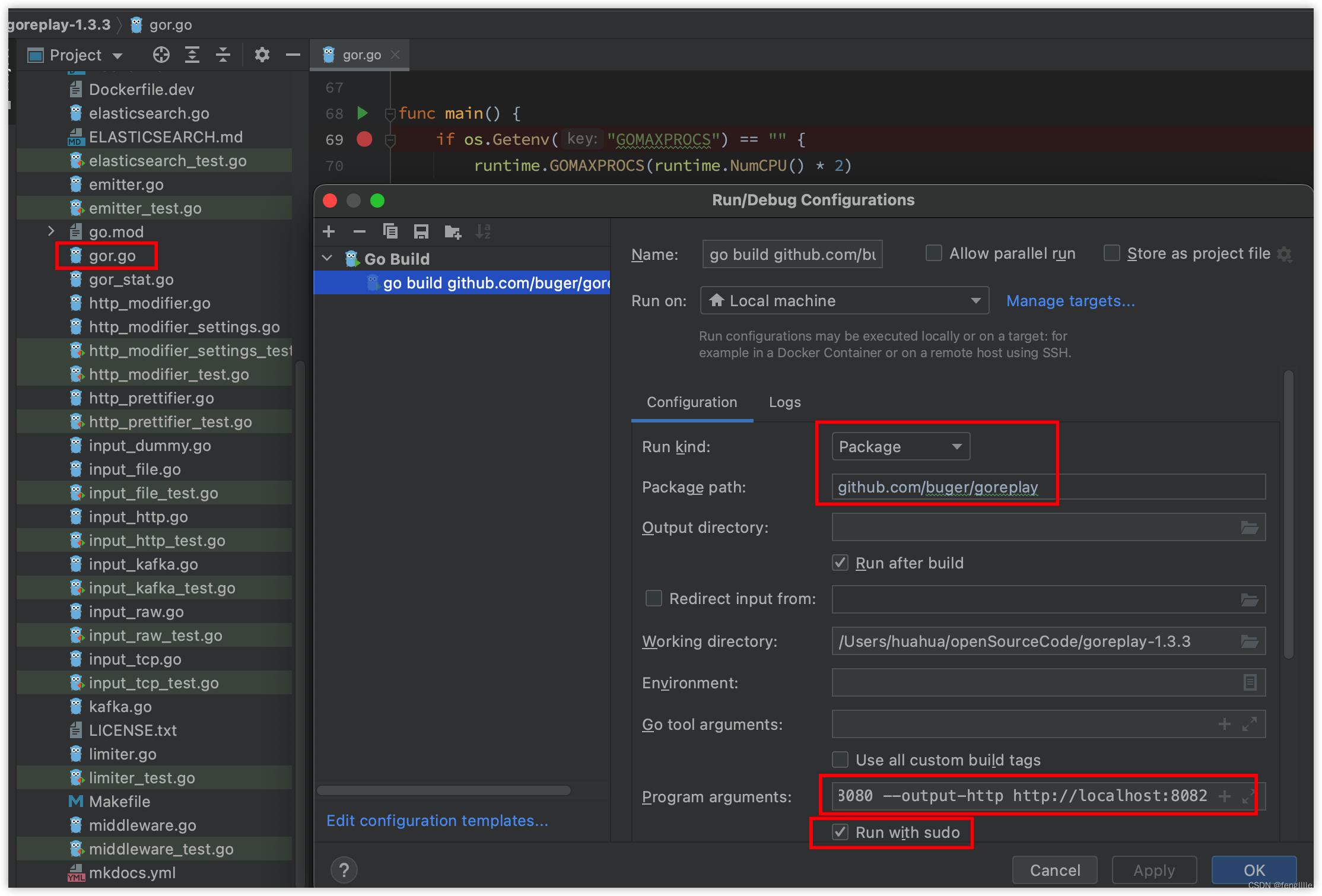This screenshot has width=1322, height=896.
Task: Click the Save Configuration floppy icon
Action: (421, 231)
